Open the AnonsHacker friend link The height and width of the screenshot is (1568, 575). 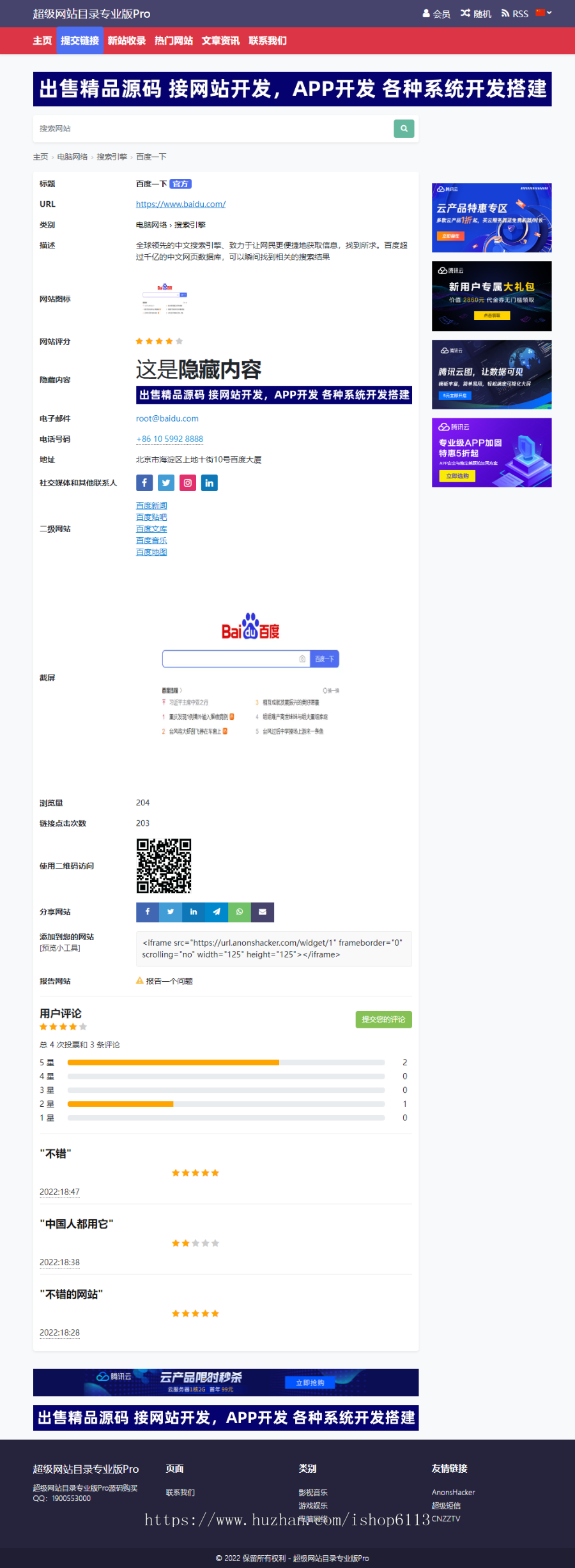(x=454, y=1493)
